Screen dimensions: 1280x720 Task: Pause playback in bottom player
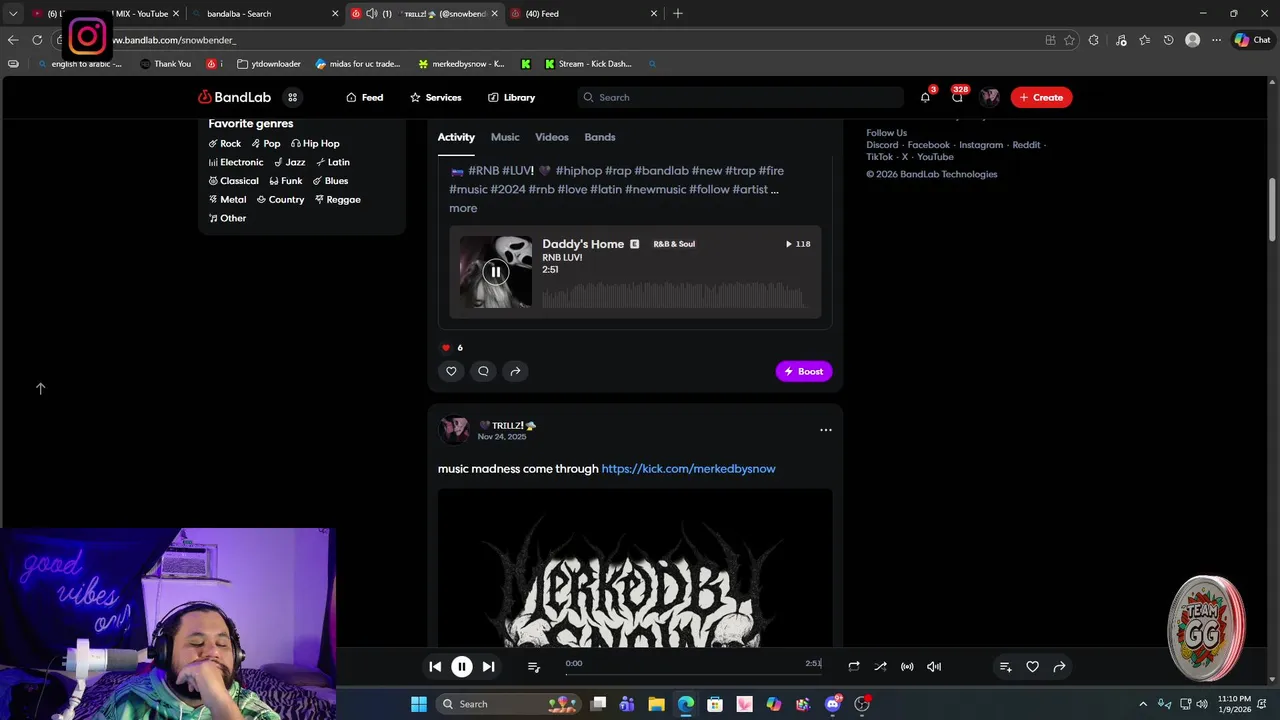click(462, 667)
